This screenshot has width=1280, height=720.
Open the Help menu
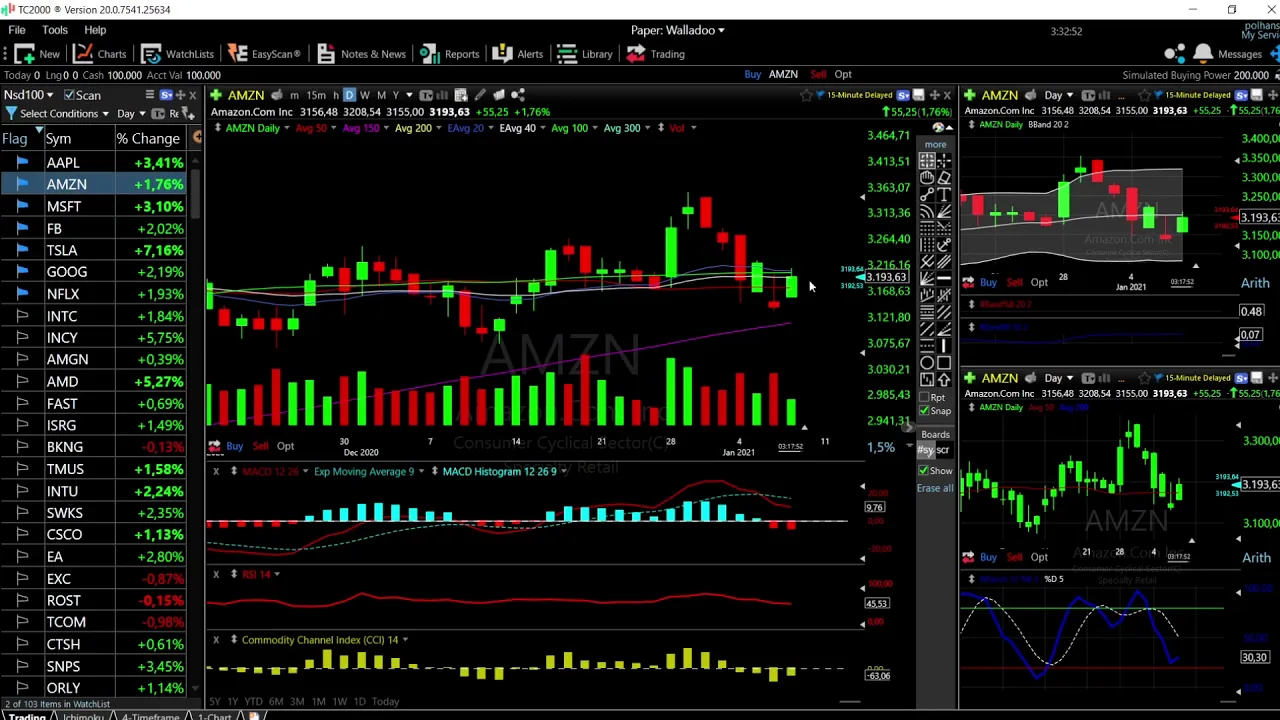pyautogui.click(x=95, y=30)
